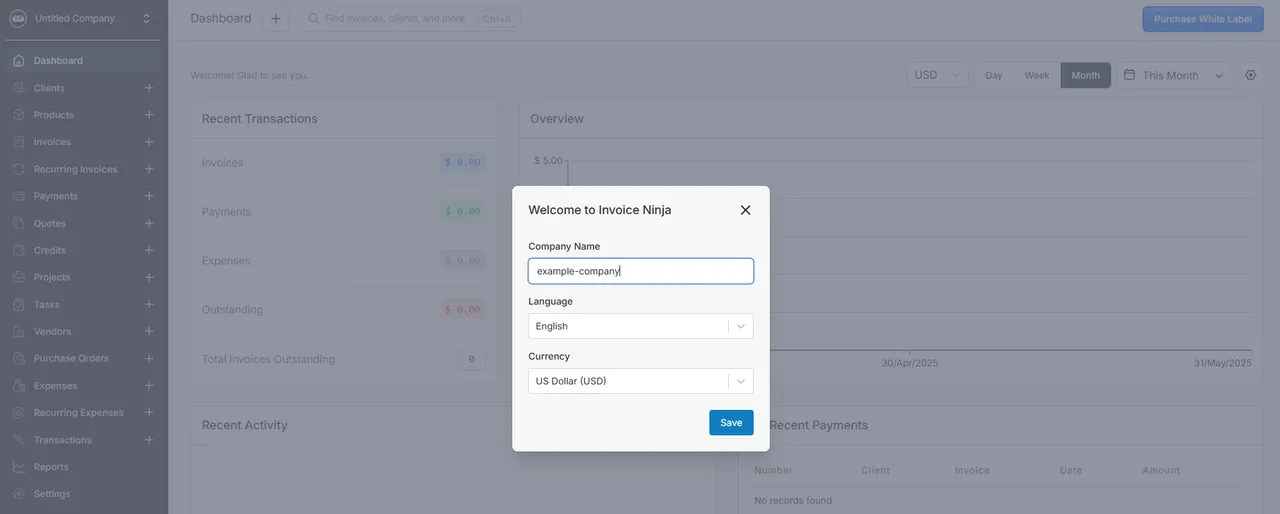Viewport: 1280px width, 514px height.
Task: Switch chart view to Week
Action: pos(1037,75)
